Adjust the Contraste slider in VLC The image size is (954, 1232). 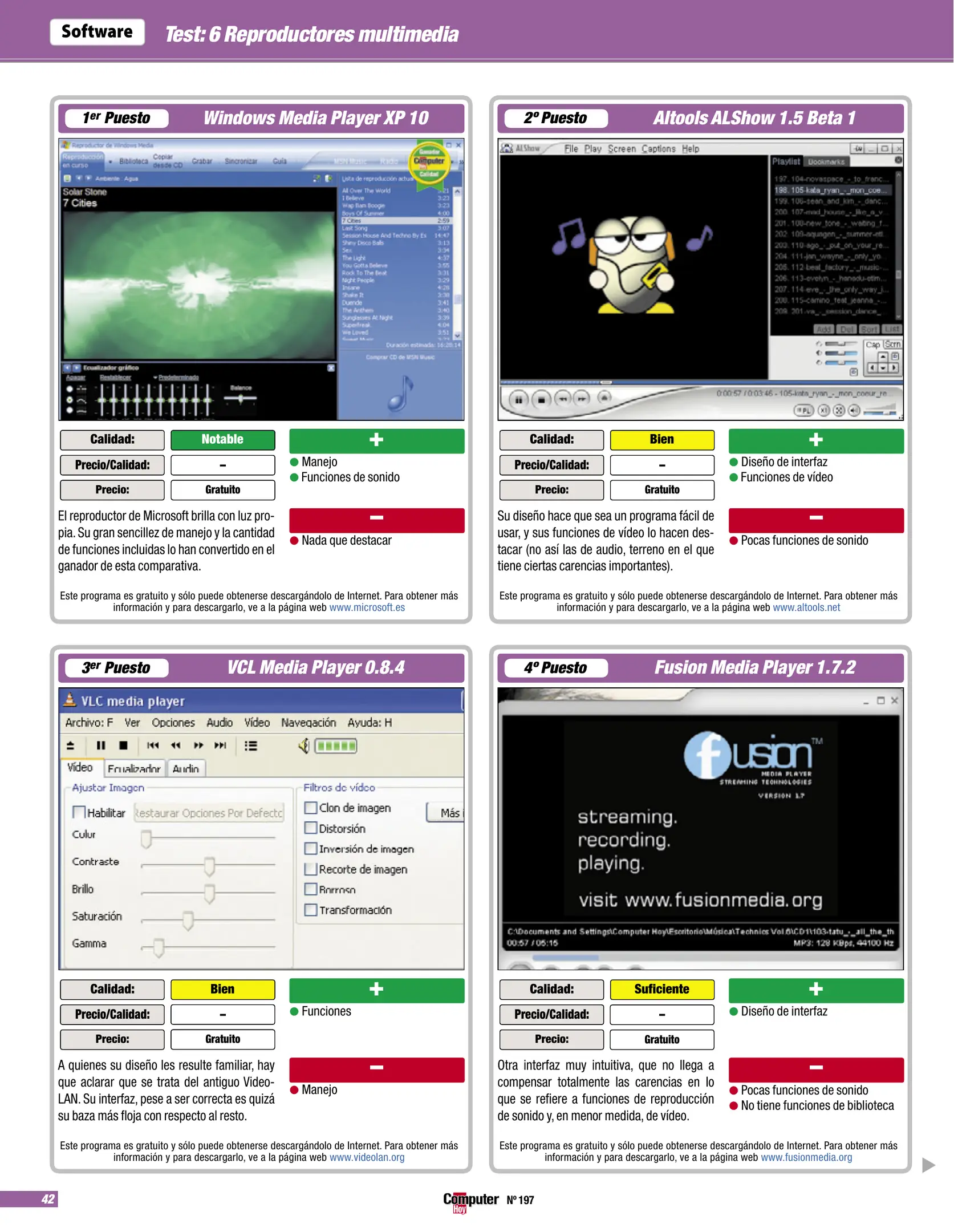tap(209, 866)
